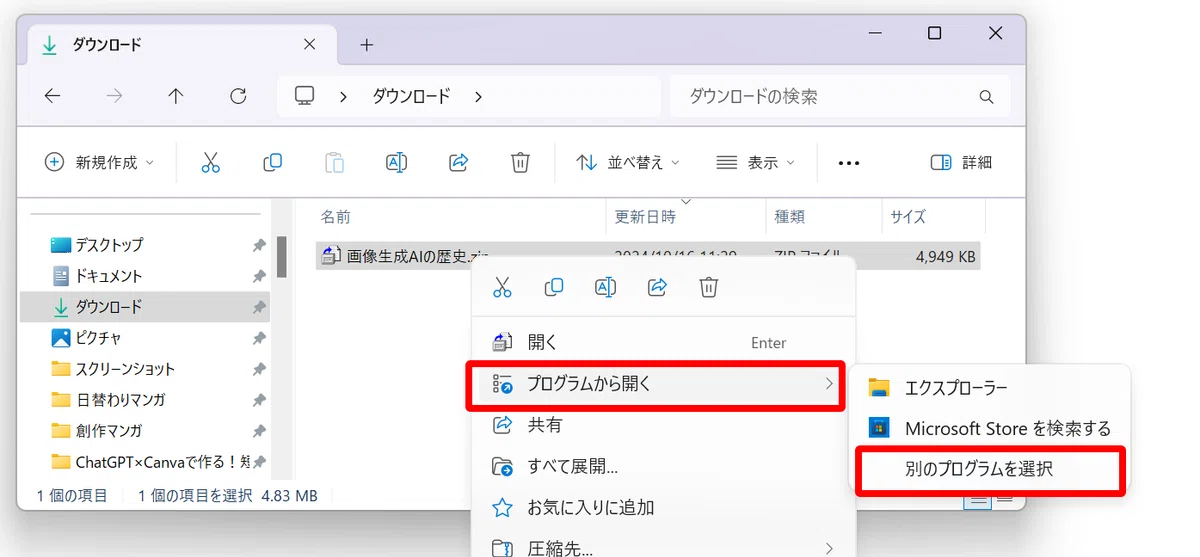
Task: Expand the 圧縮先... submenu arrow
Action: (829, 548)
